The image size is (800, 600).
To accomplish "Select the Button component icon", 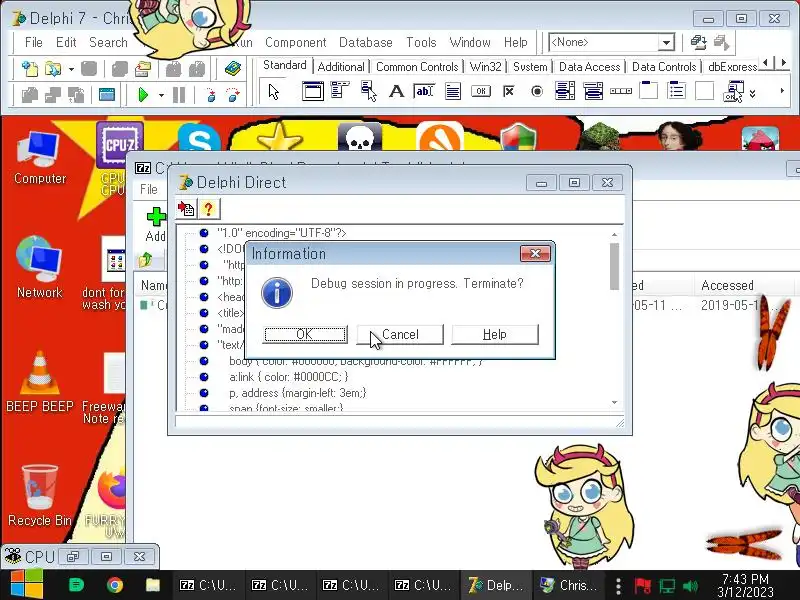I will 481,92.
